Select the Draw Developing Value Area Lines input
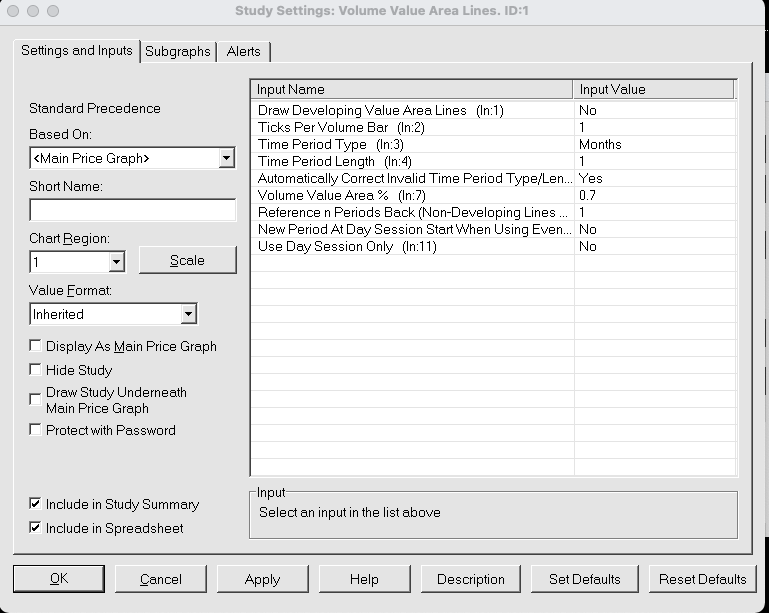This screenshot has height=613, width=769. click(x=494, y=110)
